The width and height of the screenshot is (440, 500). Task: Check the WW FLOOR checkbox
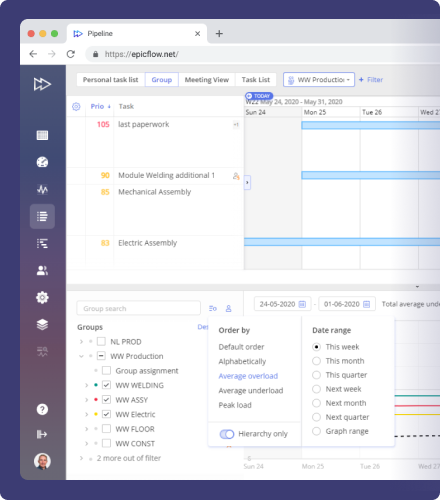(106, 429)
